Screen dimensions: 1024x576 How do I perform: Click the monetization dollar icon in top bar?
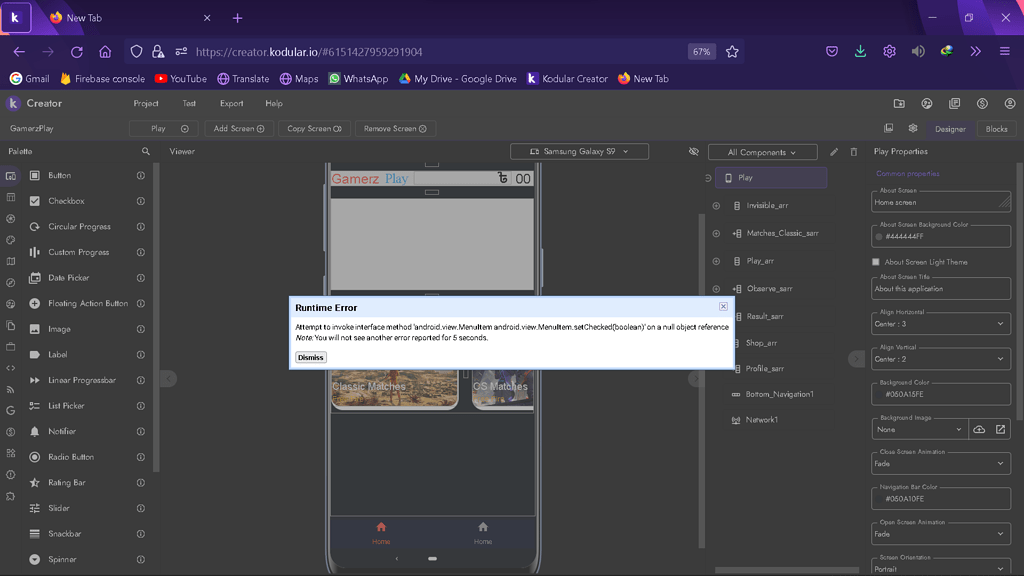(982, 102)
